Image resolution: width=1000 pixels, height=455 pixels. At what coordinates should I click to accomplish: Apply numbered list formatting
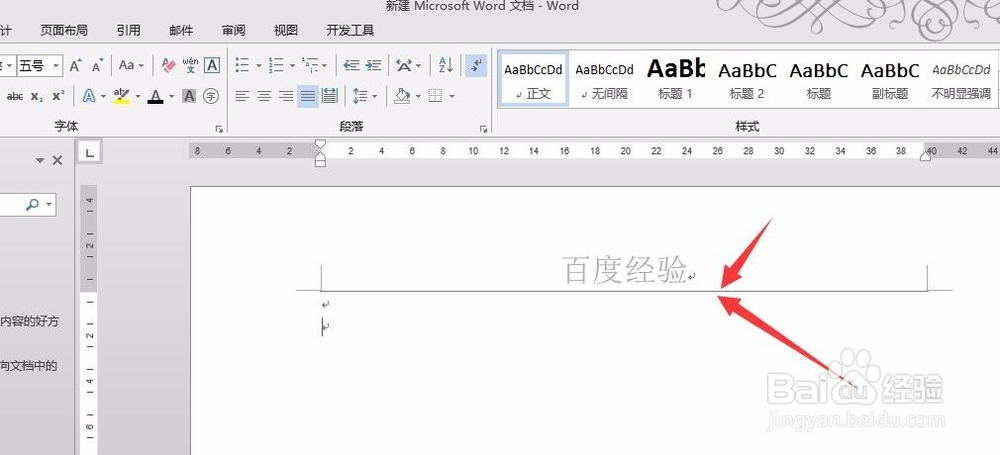[x=276, y=65]
